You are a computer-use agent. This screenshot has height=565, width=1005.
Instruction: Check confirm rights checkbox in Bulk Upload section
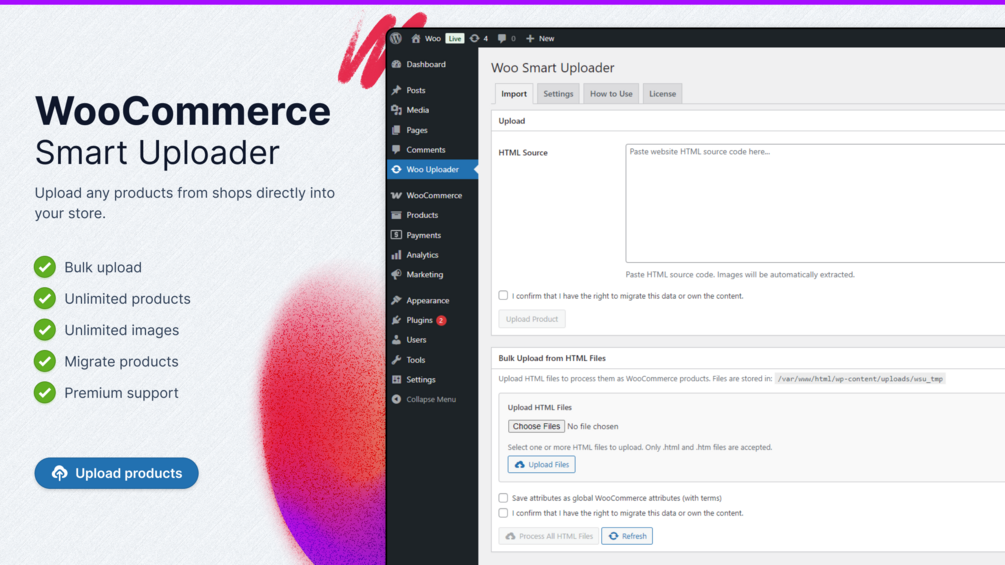click(x=503, y=513)
